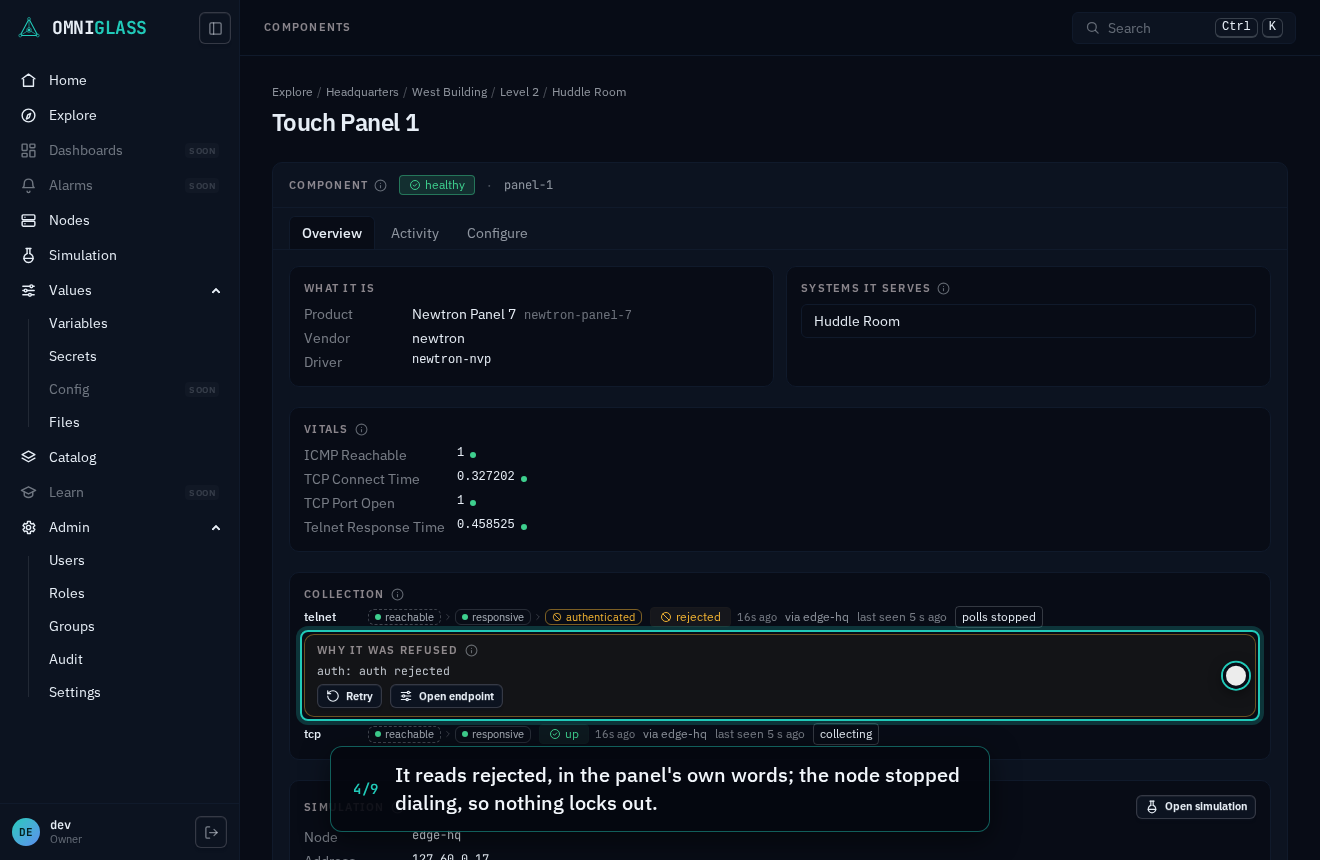Switch to the Overview tab
Image resolution: width=1320 pixels, height=860 pixels.
pos(332,233)
